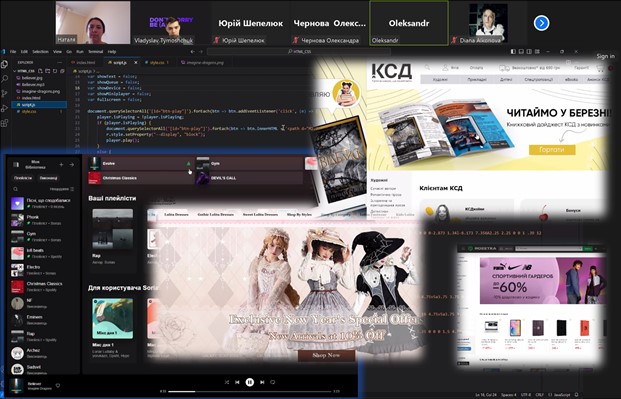Open the Terminal menu
Screen dimensions: 621x399
95,52
